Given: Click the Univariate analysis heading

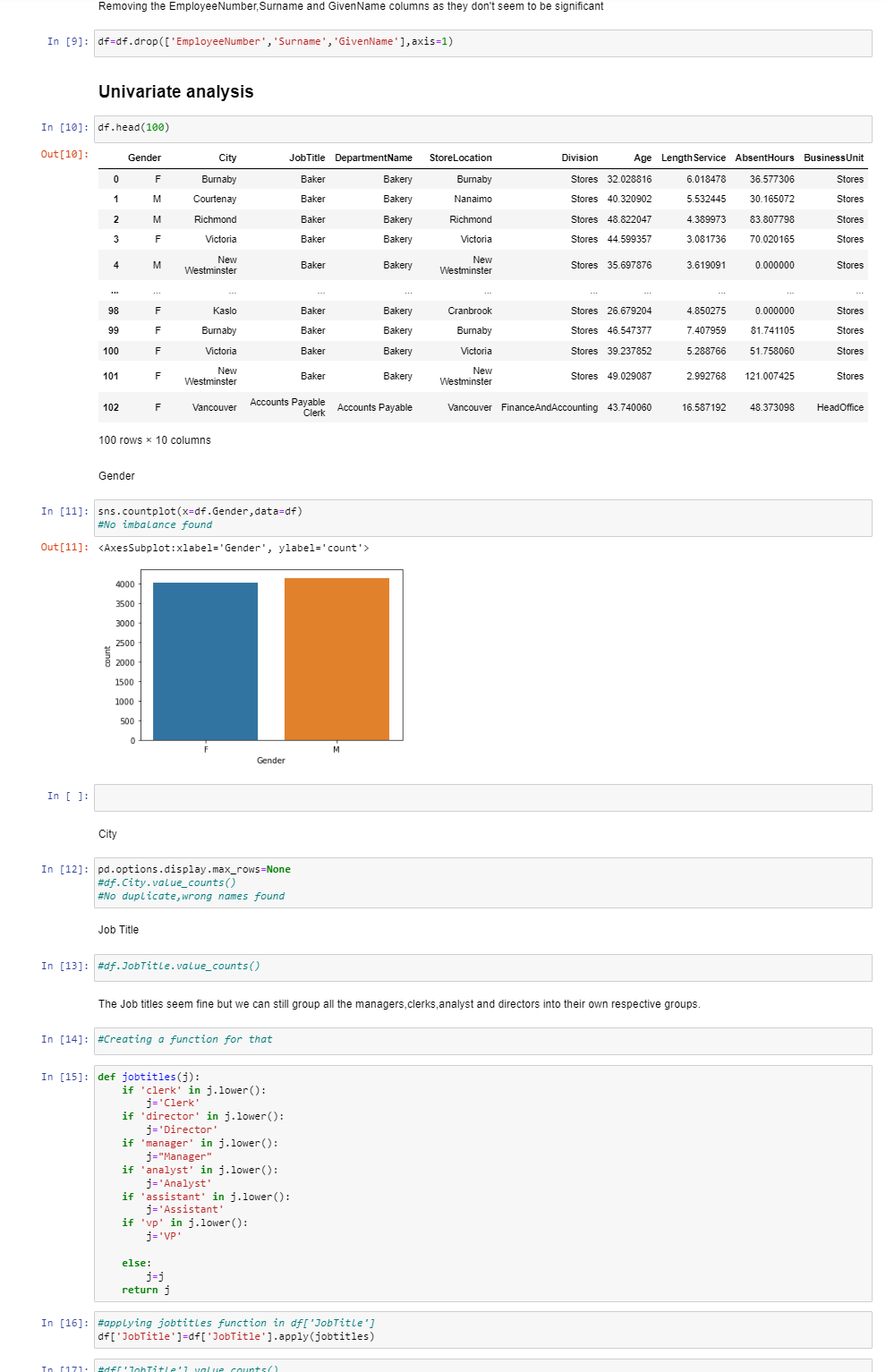Looking at the screenshot, I should pos(175,91).
